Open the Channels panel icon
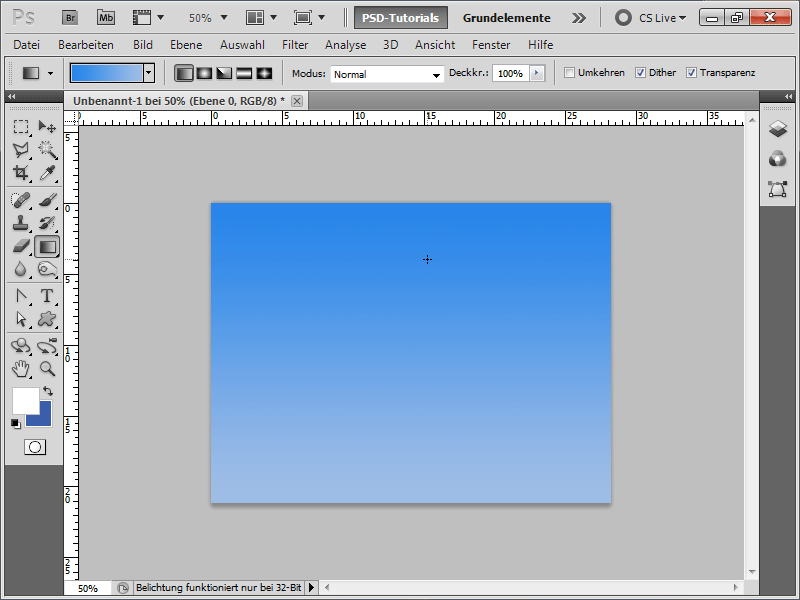800x600 pixels. coord(778,159)
